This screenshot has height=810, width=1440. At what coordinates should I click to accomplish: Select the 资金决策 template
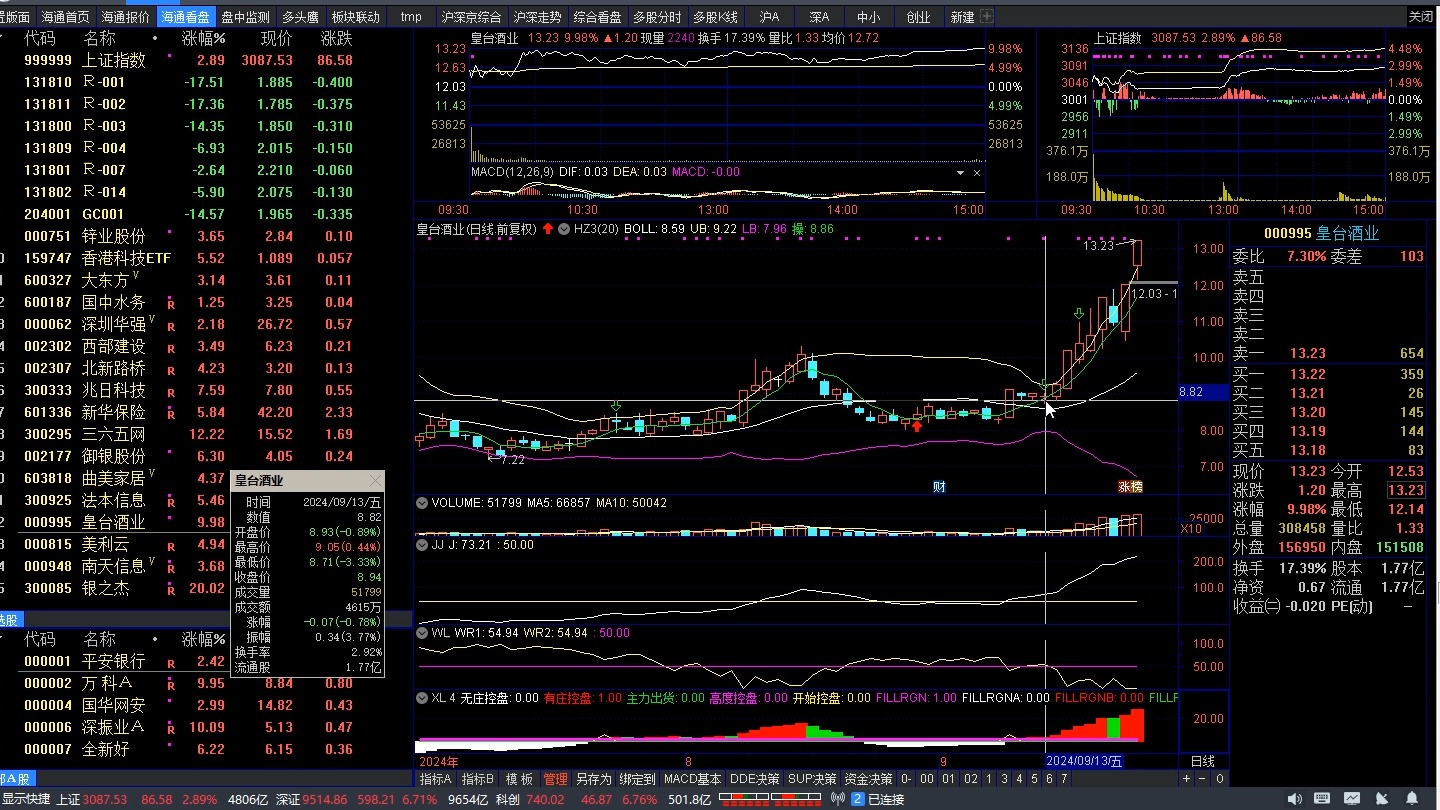[868, 779]
